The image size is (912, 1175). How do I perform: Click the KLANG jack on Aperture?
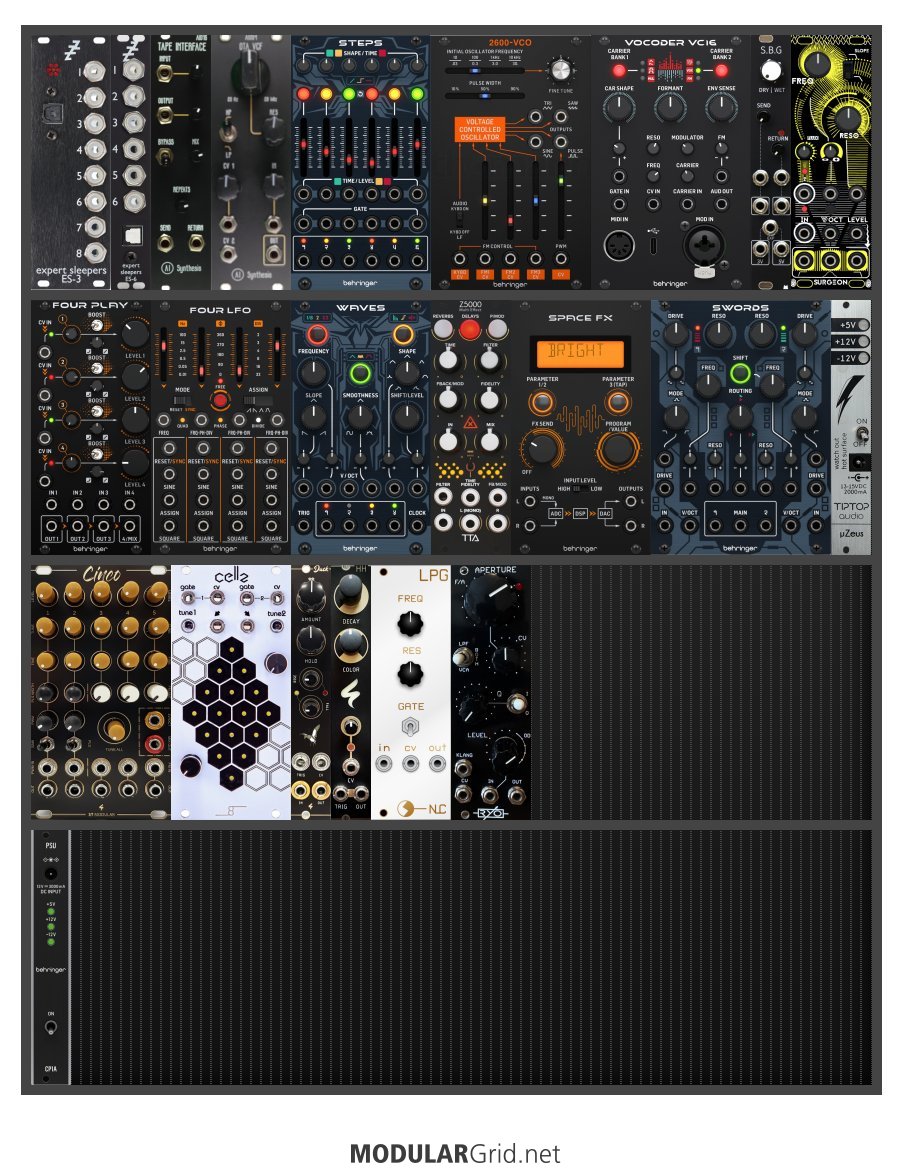click(x=464, y=768)
